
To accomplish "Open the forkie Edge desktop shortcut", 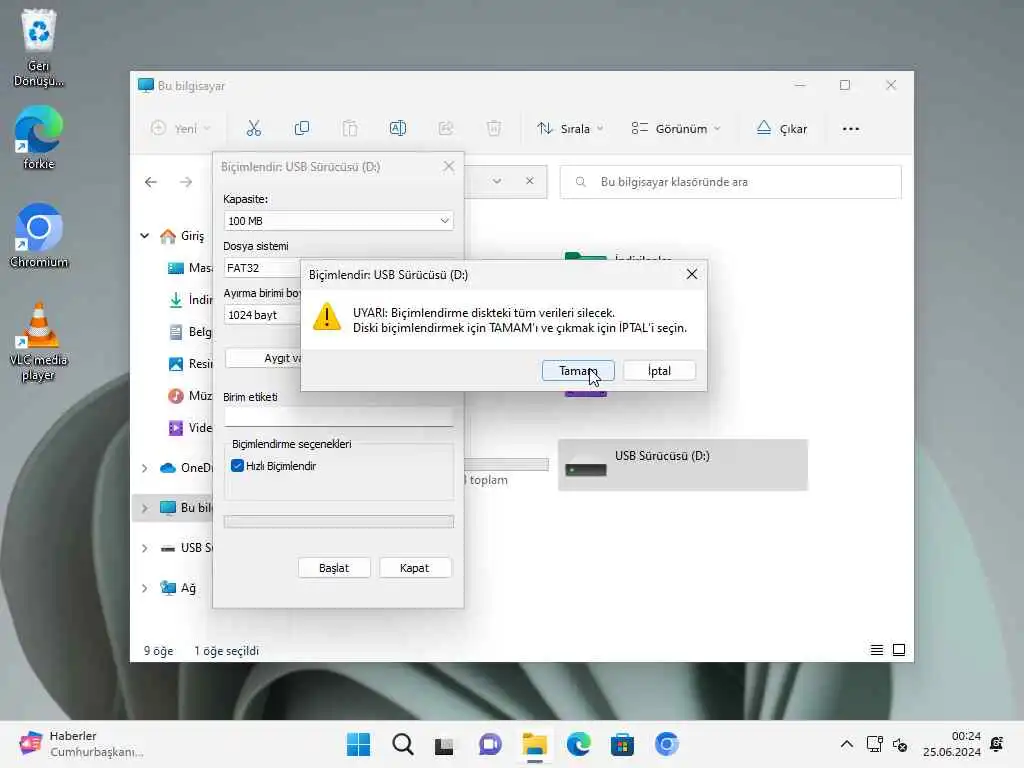I will [x=39, y=138].
